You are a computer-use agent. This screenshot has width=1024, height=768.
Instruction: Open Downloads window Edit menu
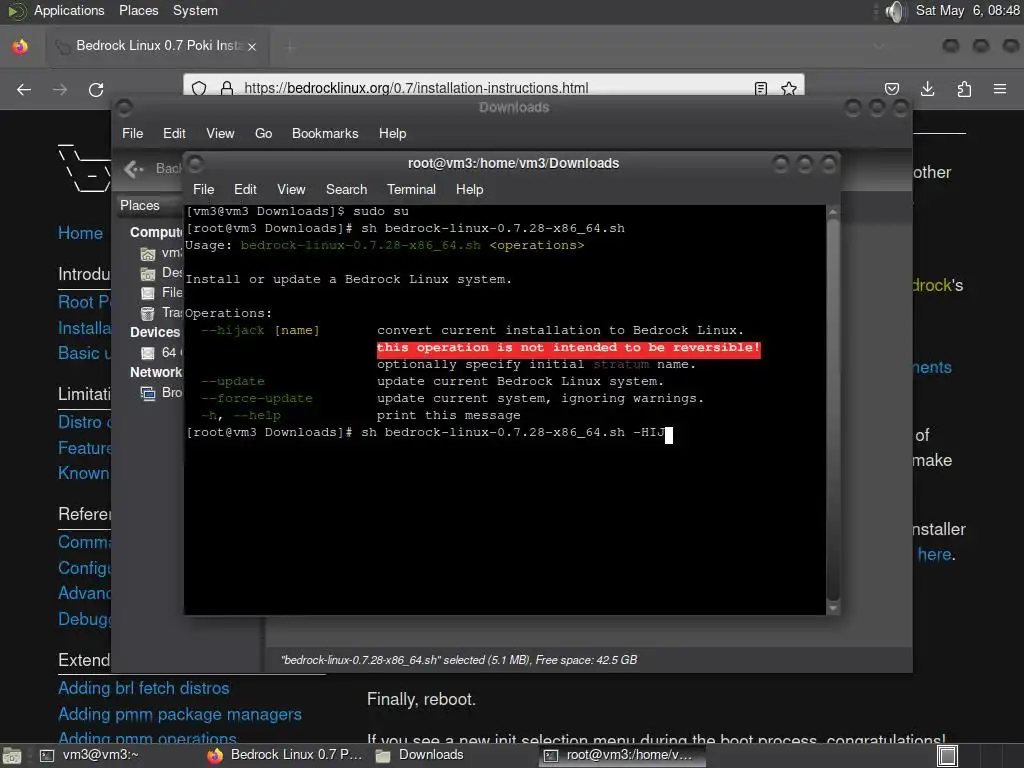pos(174,133)
